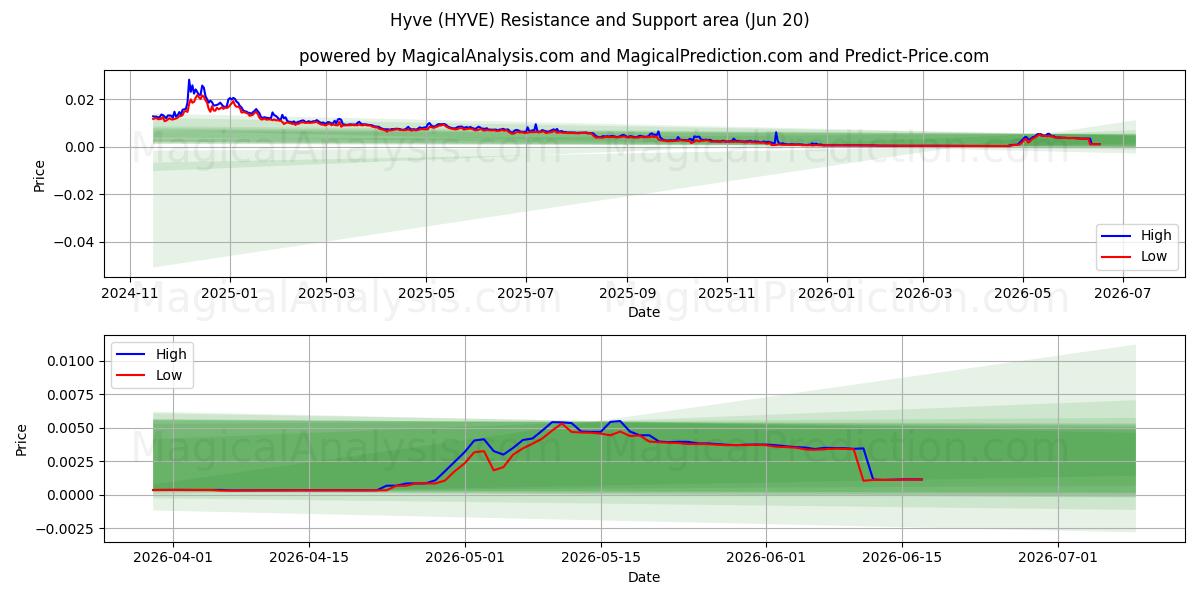Click the '2025-11' tick label
The width and height of the screenshot is (1200, 600).
[x=728, y=294]
